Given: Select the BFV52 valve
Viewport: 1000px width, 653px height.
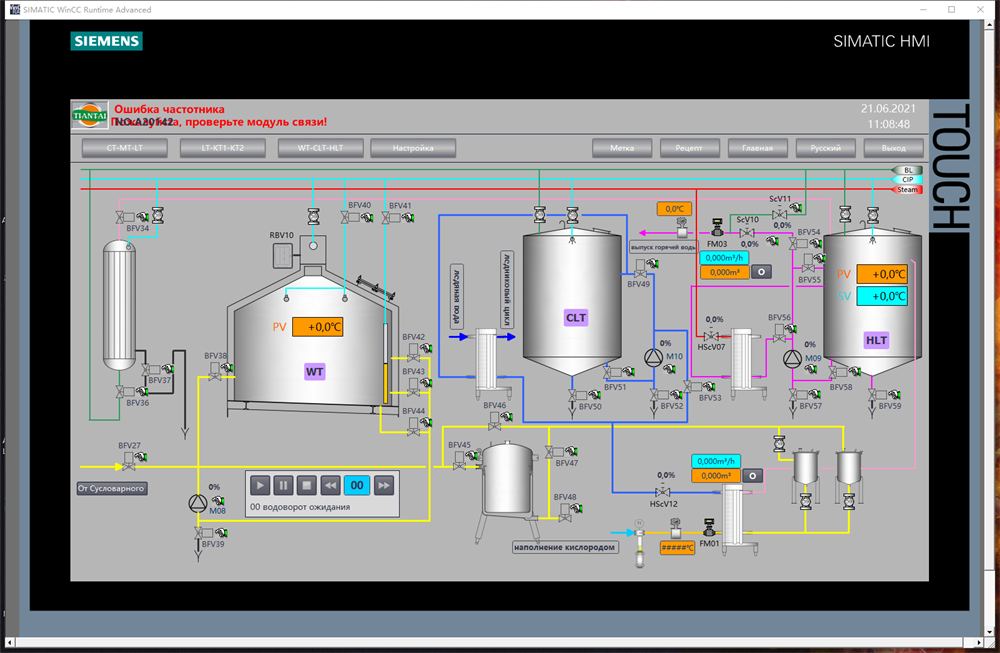Looking at the screenshot, I should point(660,395).
